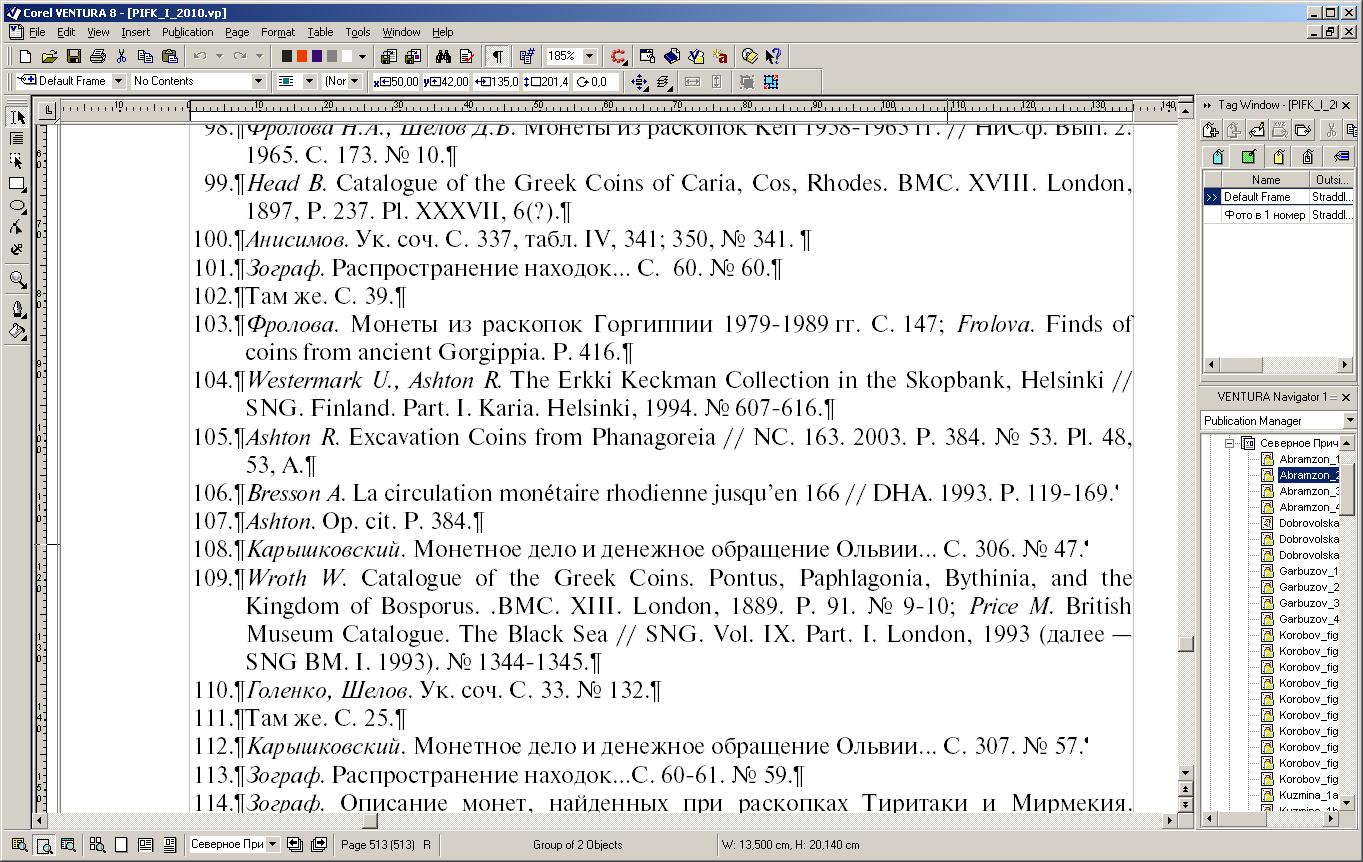Select the dashed-frame pick tool

coord(17,161)
